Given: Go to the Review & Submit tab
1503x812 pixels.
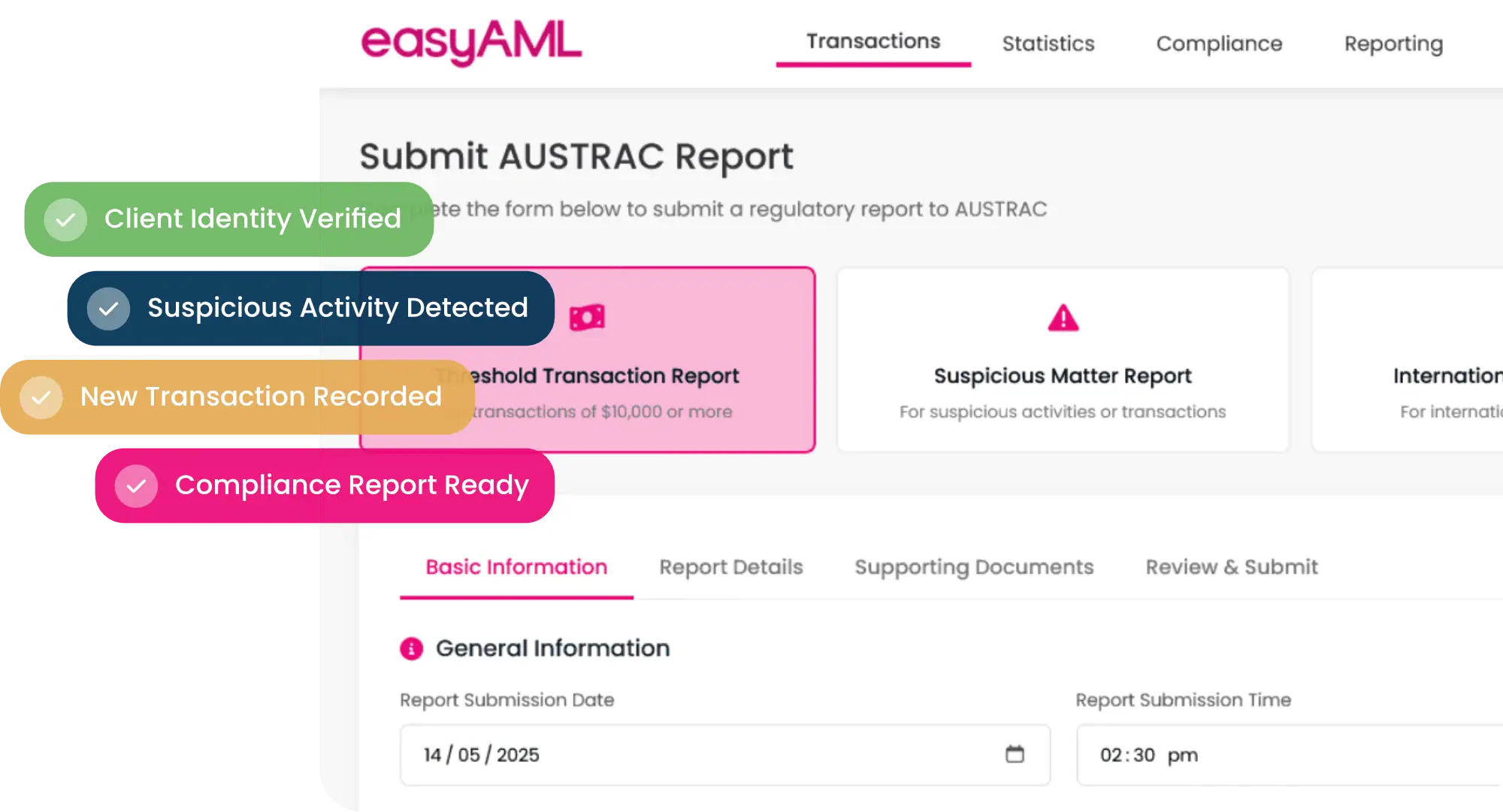Looking at the screenshot, I should [1232, 567].
